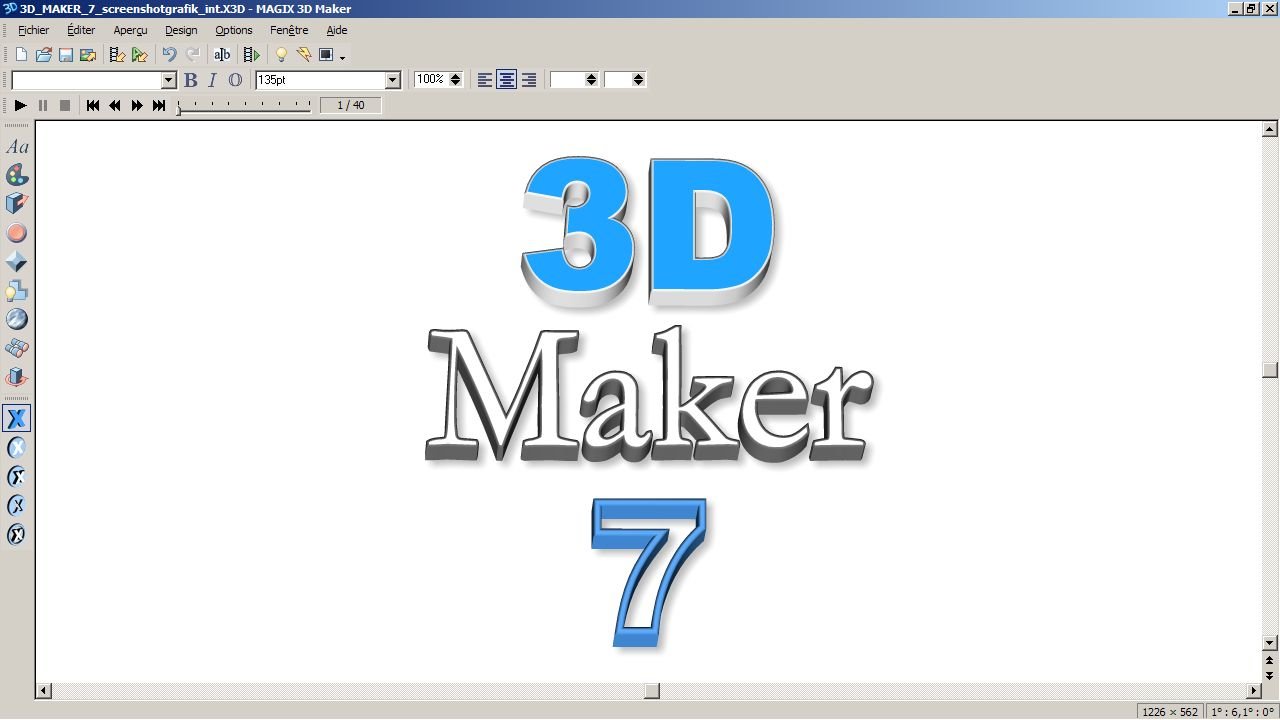Open the color palette tool
This screenshot has height=720, width=1280.
(x=17, y=176)
